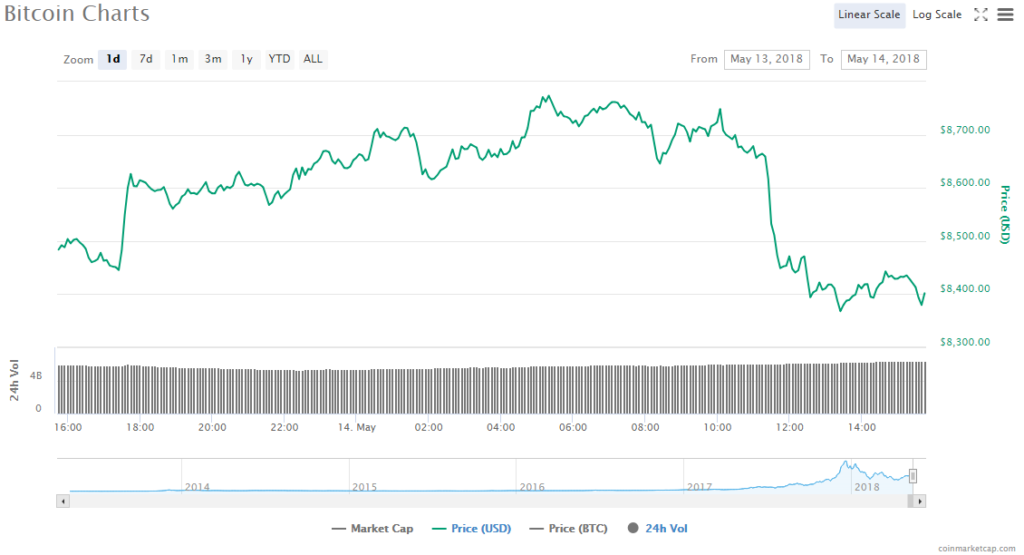The image size is (1024, 555).
Task: Click the scrollbar right arrow
Action: [920, 500]
